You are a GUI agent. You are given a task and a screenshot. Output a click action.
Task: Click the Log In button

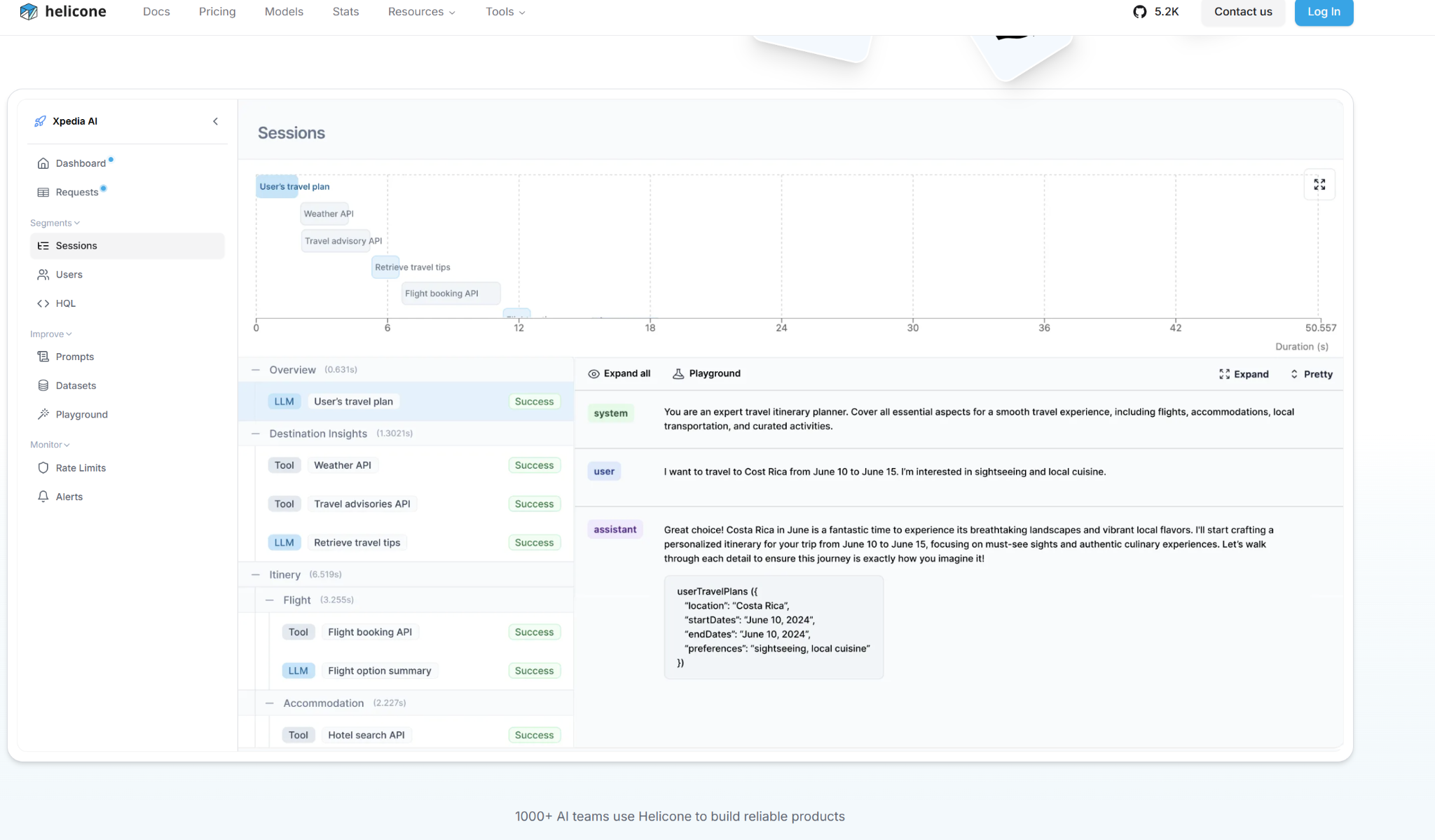1324,12
